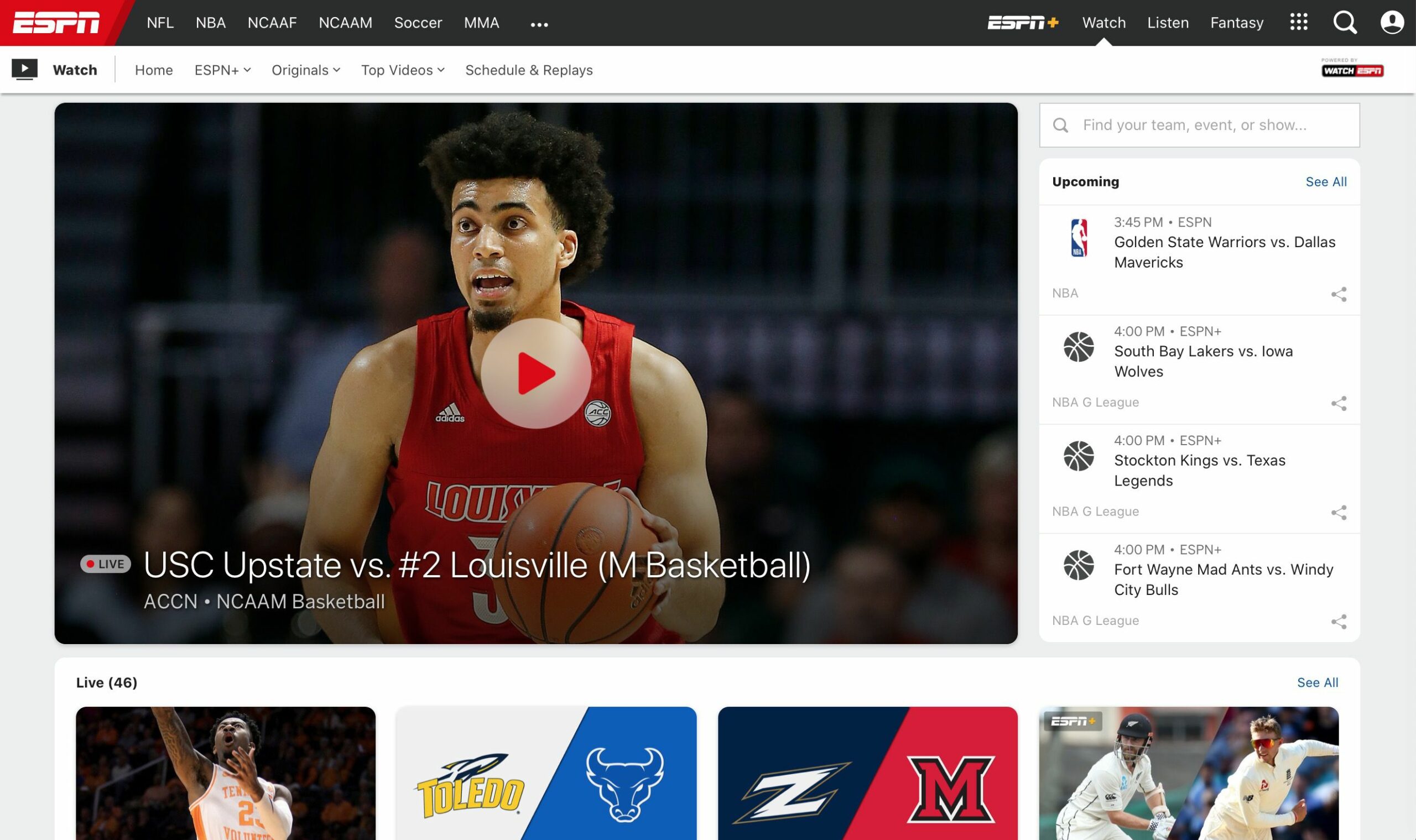Click the 3:45 PM • ESPN time label
This screenshot has height=840, width=1416.
(1163, 222)
